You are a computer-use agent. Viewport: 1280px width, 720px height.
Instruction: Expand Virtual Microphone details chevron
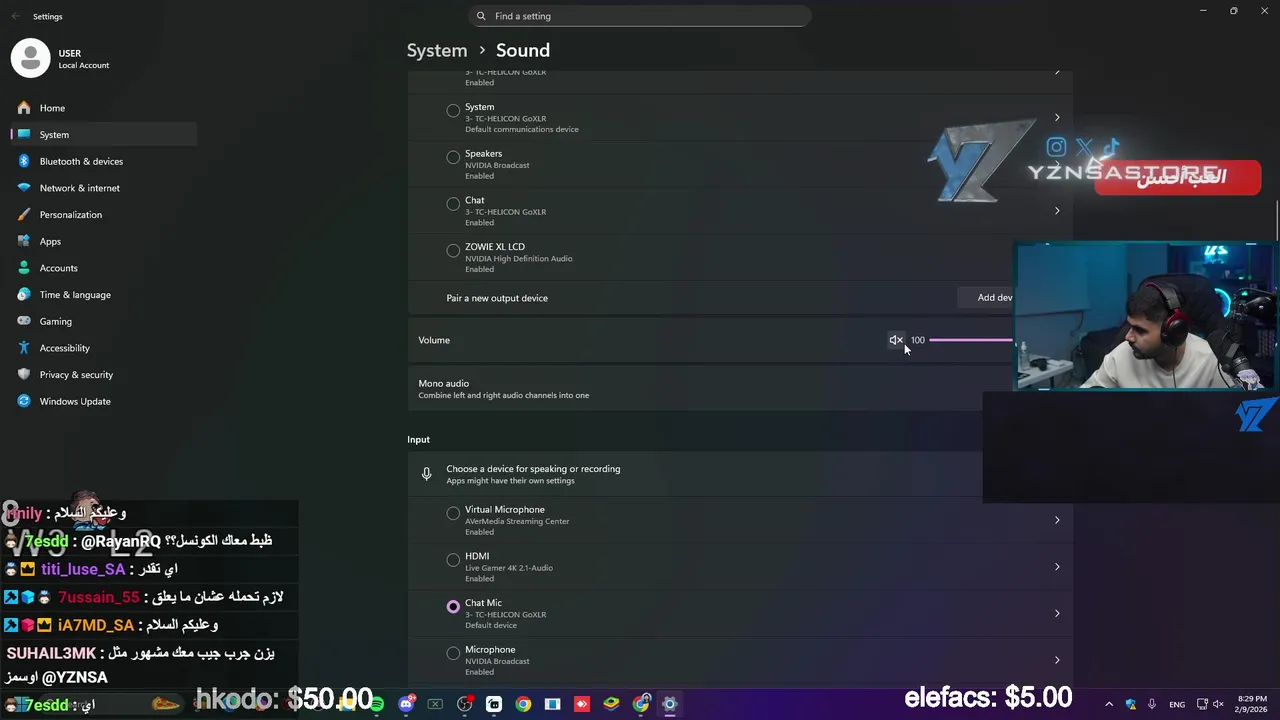[1057, 520]
